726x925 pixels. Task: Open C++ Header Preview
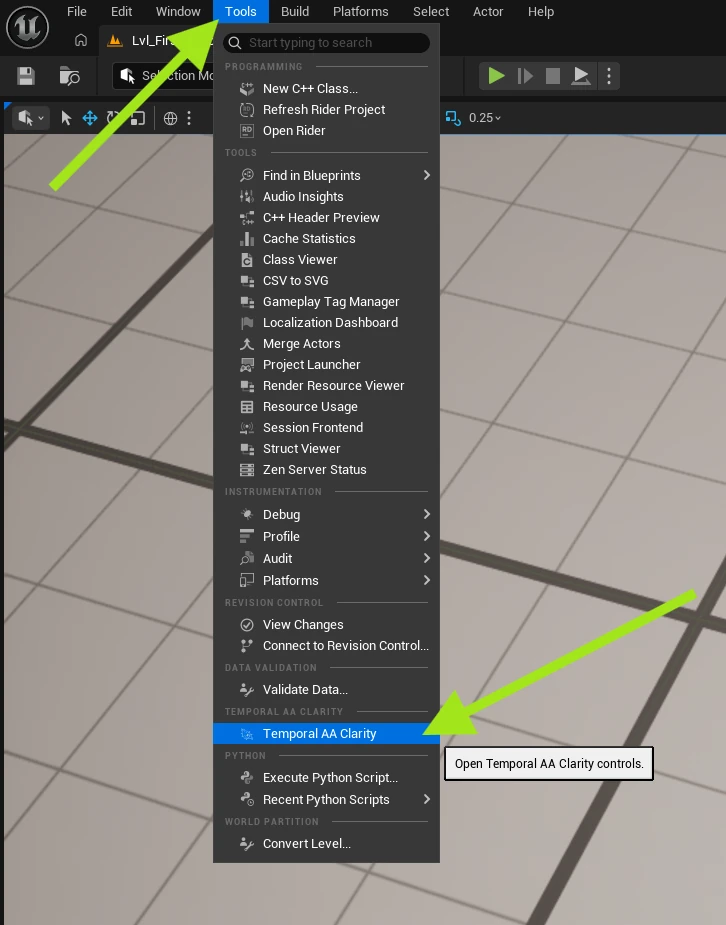click(x=326, y=218)
